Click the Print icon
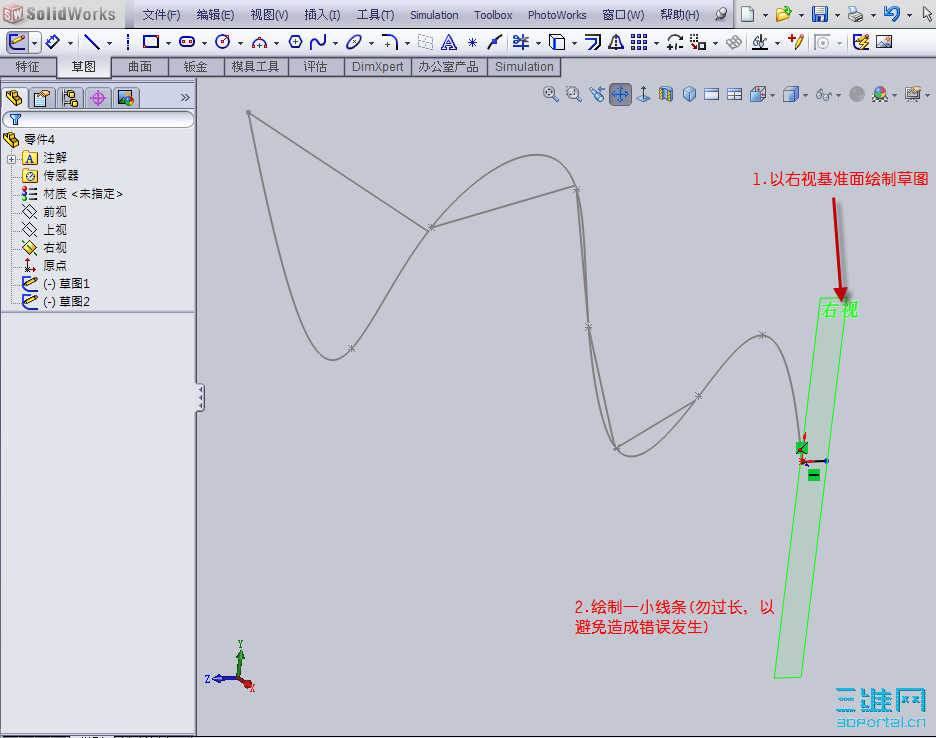Image resolution: width=936 pixels, height=738 pixels. tap(855, 14)
